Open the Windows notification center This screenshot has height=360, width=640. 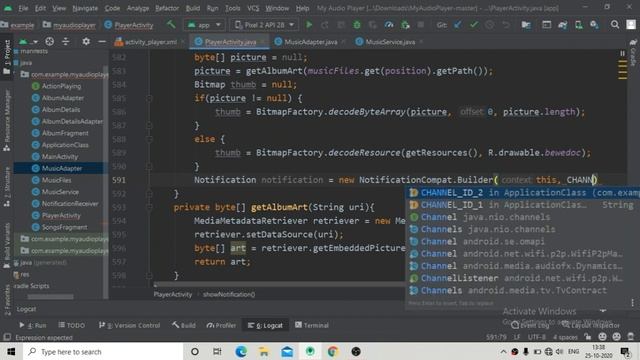tap(625, 351)
